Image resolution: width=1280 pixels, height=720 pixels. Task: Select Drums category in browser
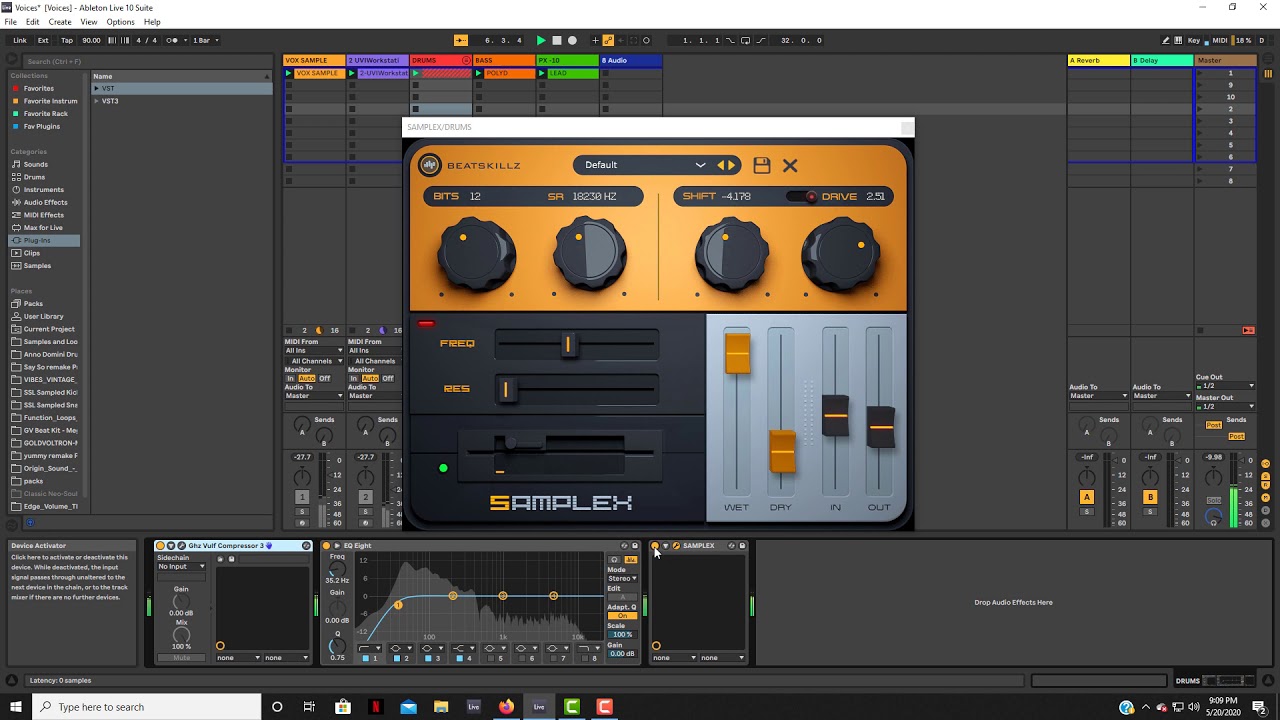[x=34, y=177]
